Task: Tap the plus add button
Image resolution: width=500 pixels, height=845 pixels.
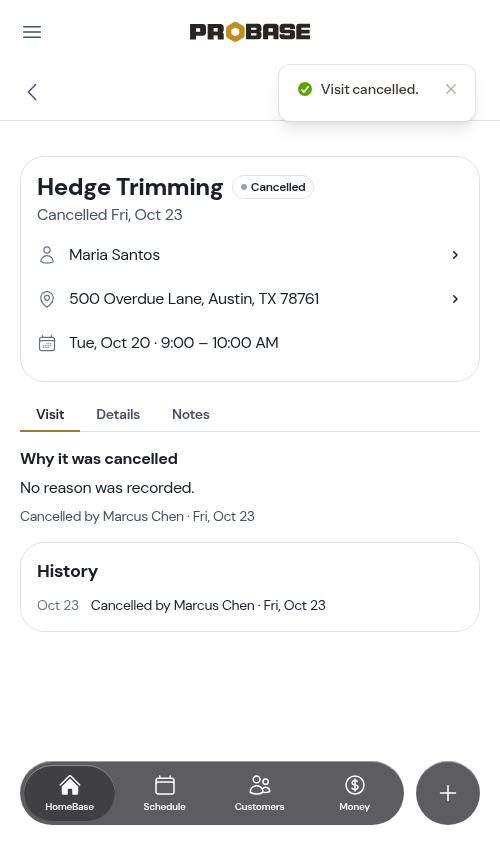Action: tap(448, 793)
